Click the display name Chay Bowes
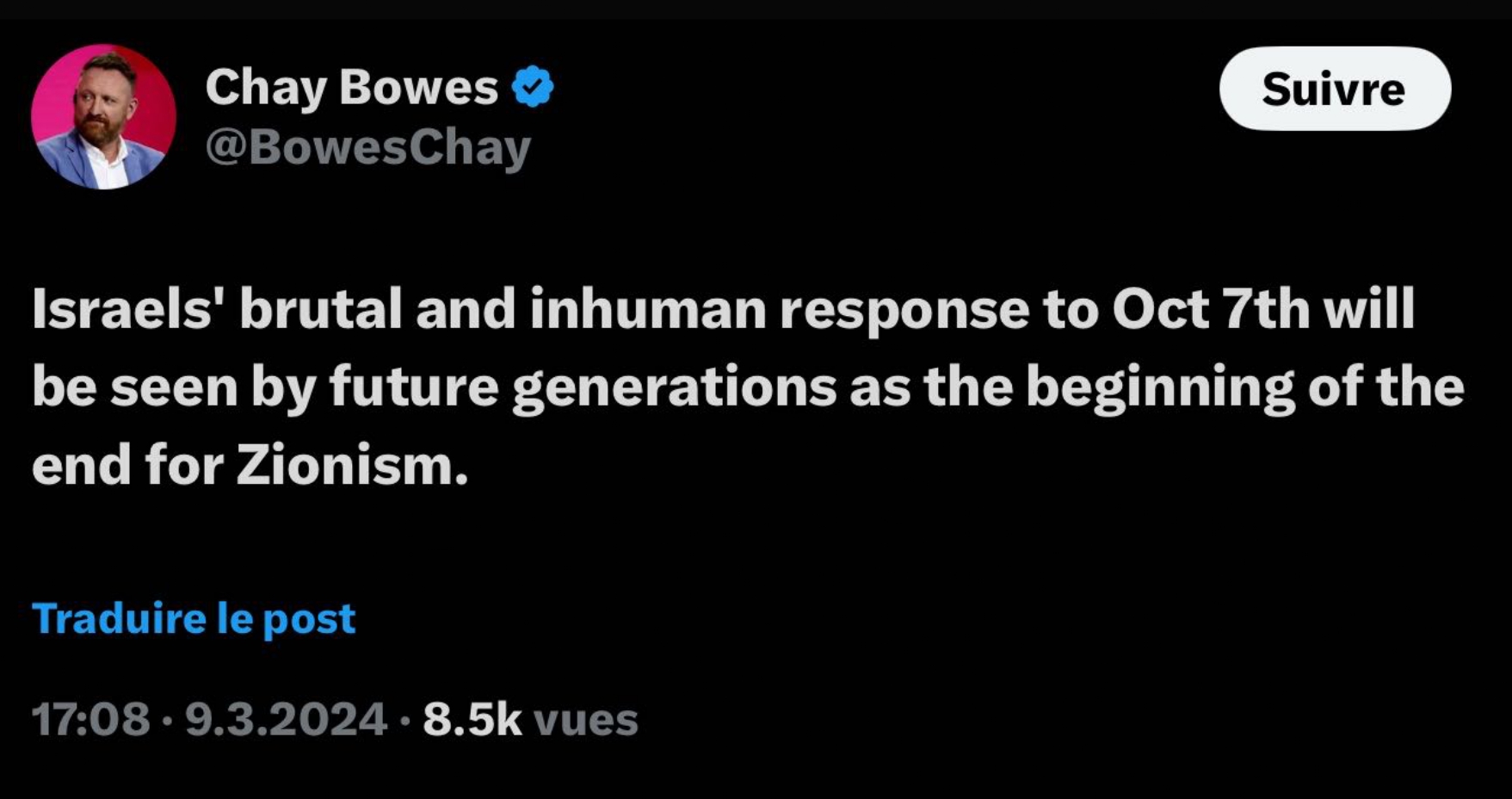 pyautogui.click(x=351, y=87)
